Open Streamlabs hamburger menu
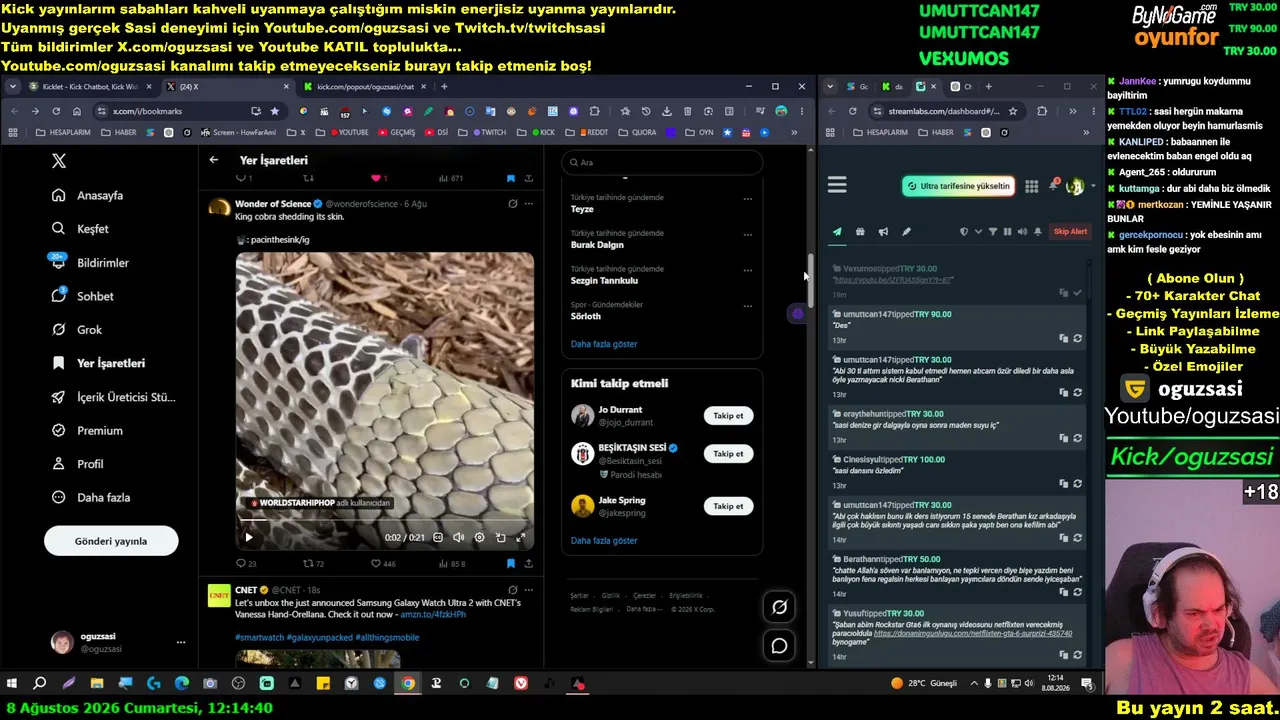This screenshot has height=720, width=1280. coord(837,185)
